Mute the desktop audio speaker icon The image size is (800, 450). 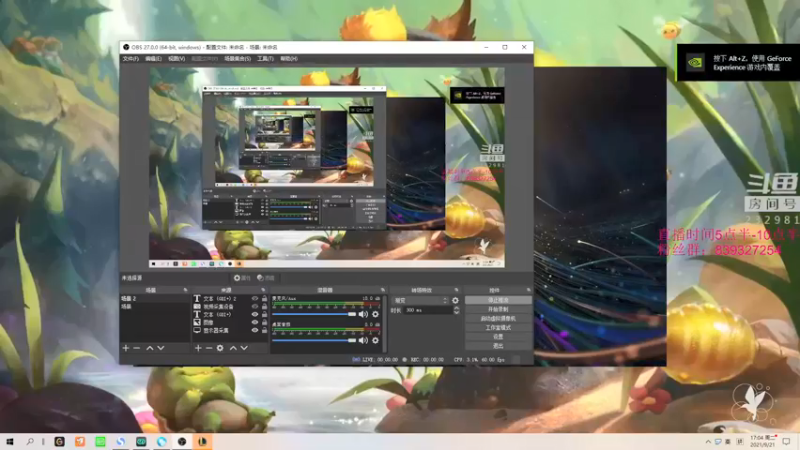click(x=363, y=340)
